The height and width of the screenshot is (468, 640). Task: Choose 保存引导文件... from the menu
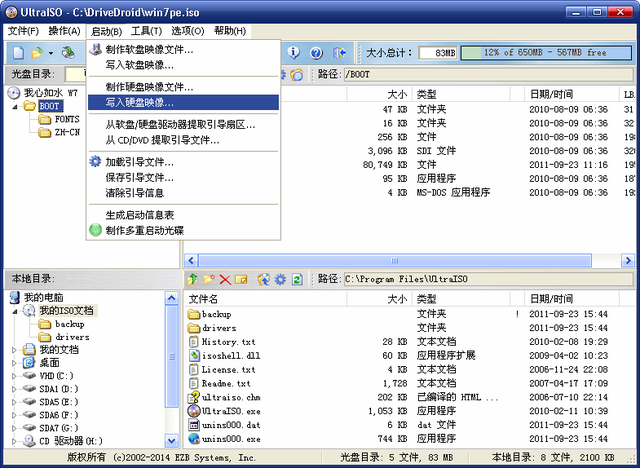[183, 177]
